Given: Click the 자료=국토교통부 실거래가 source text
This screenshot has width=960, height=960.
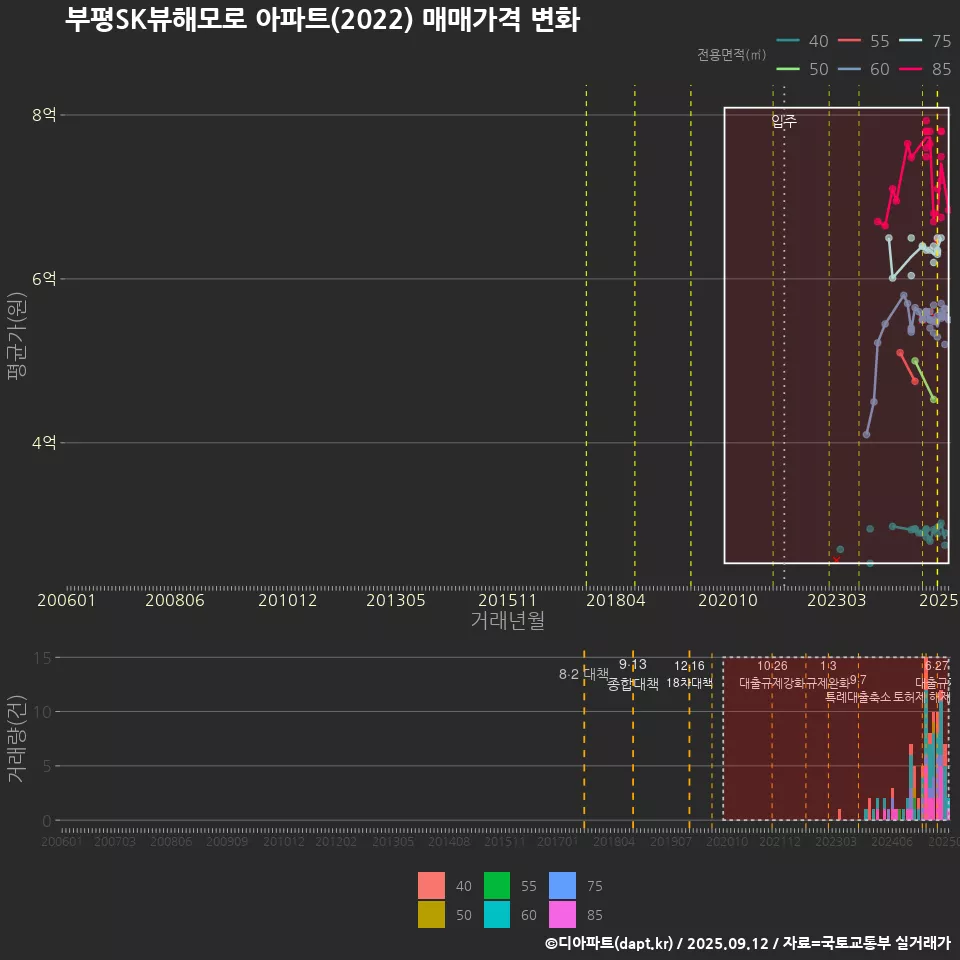Looking at the screenshot, I should click(x=866, y=943).
